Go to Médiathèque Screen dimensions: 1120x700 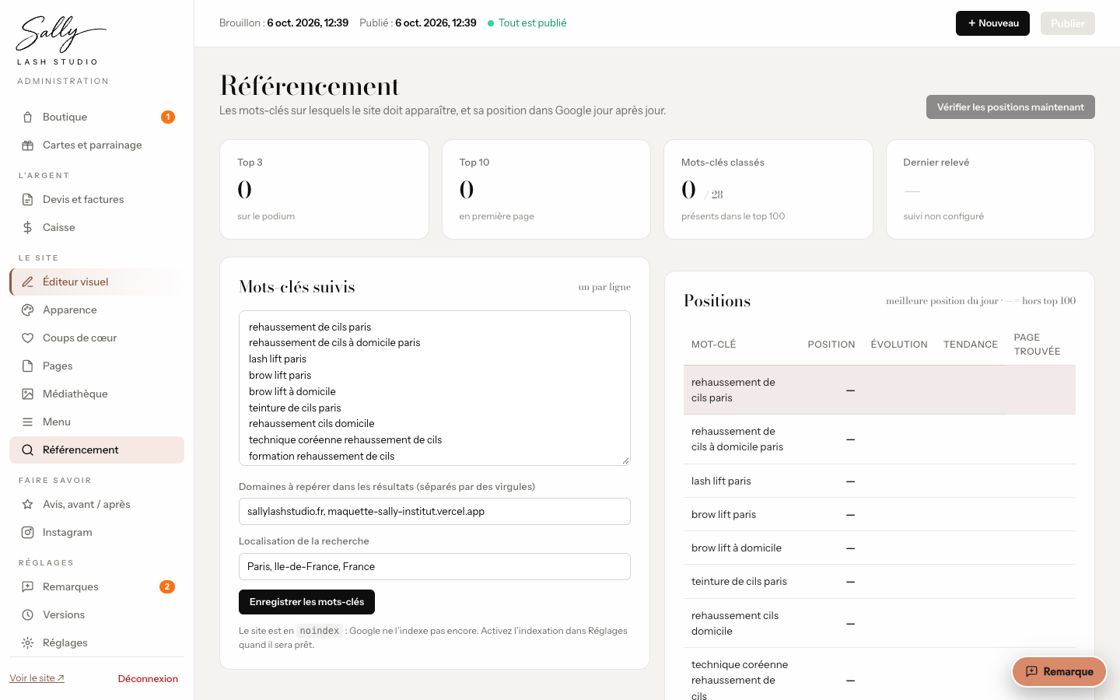coord(96,394)
